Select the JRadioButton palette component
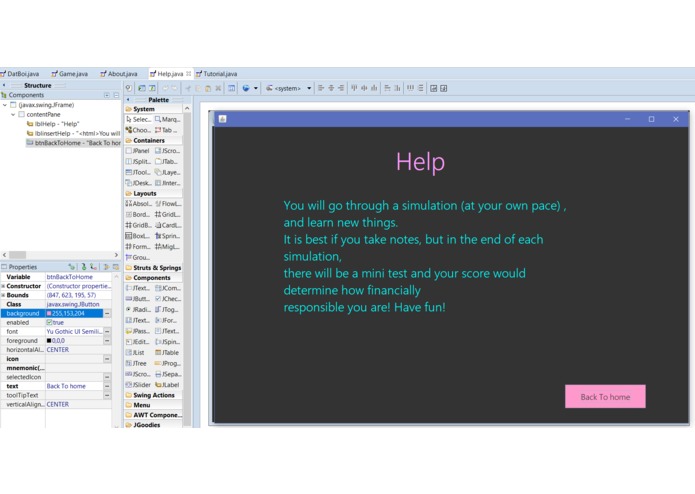 pyautogui.click(x=138, y=309)
